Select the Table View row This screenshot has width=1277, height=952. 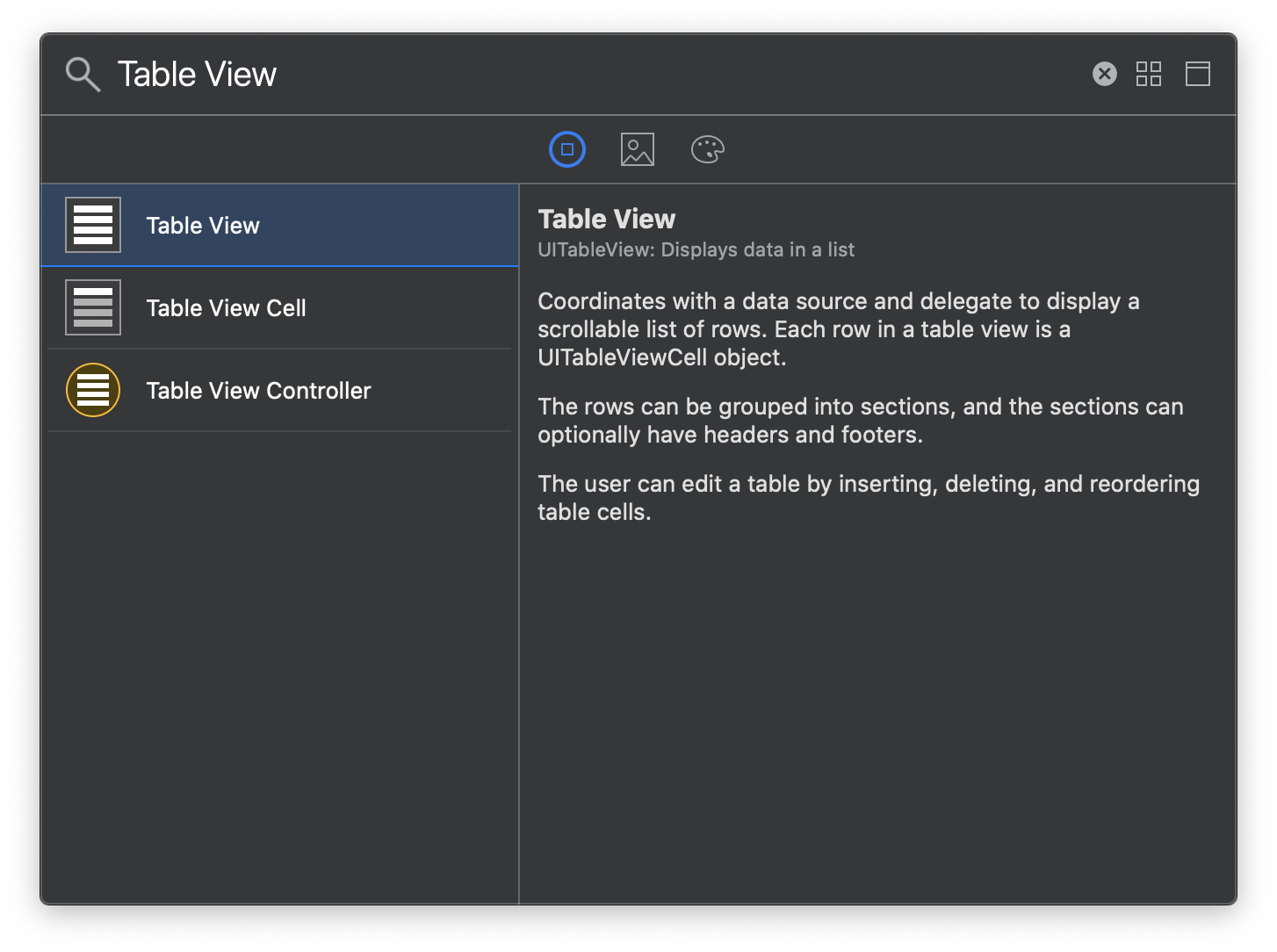tap(279, 226)
